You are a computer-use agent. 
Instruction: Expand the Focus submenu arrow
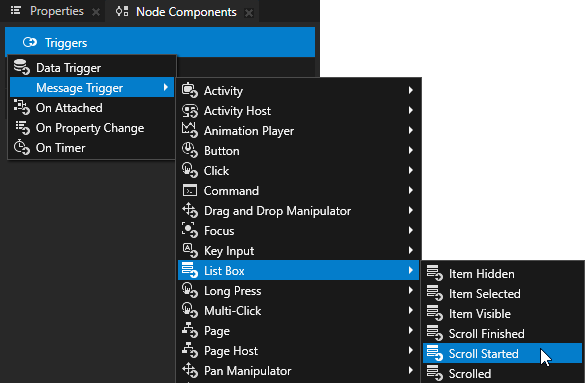click(x=411, y=230)
